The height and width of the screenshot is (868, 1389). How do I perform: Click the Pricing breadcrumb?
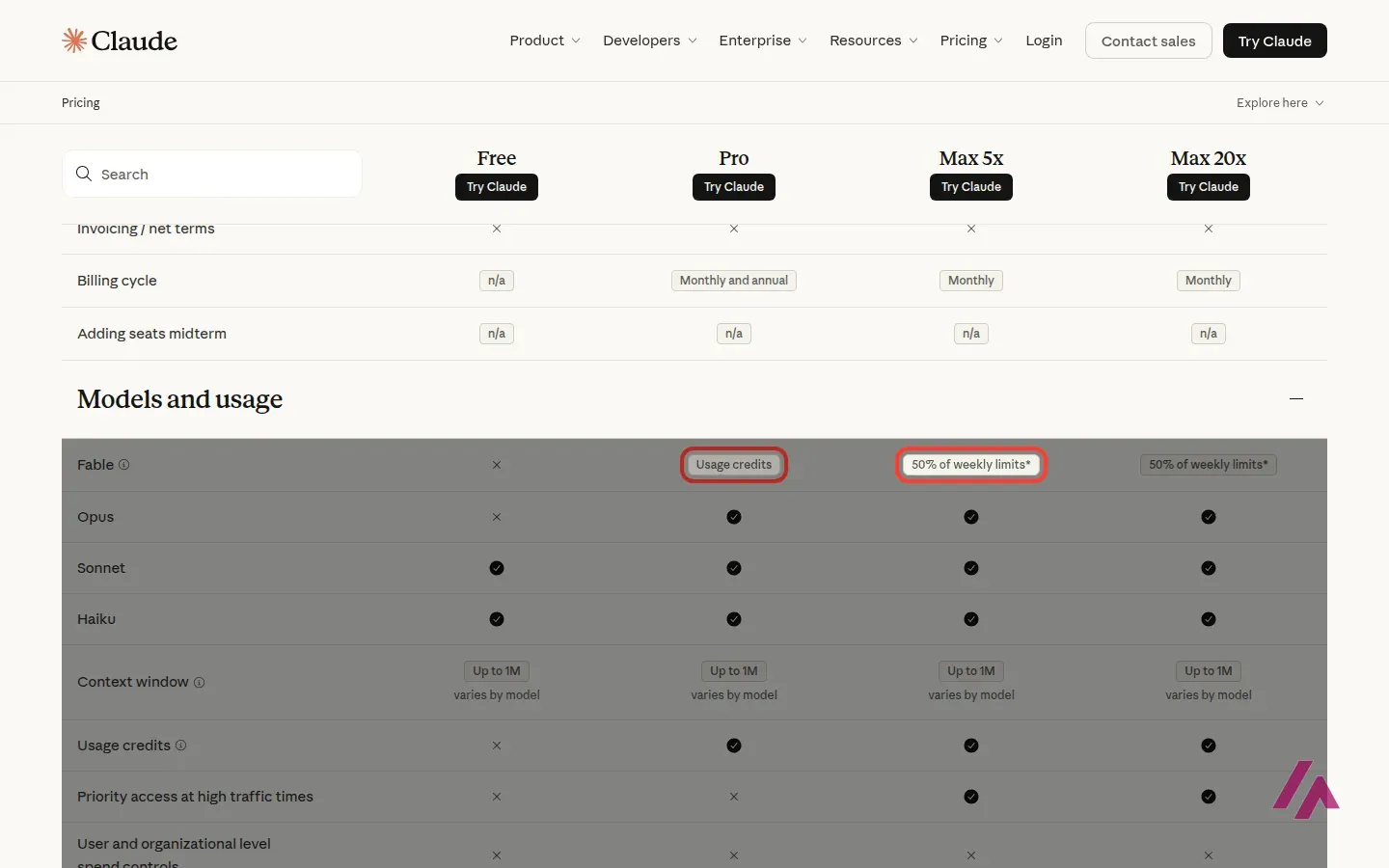pyautogui.click(x=81, y=103)
